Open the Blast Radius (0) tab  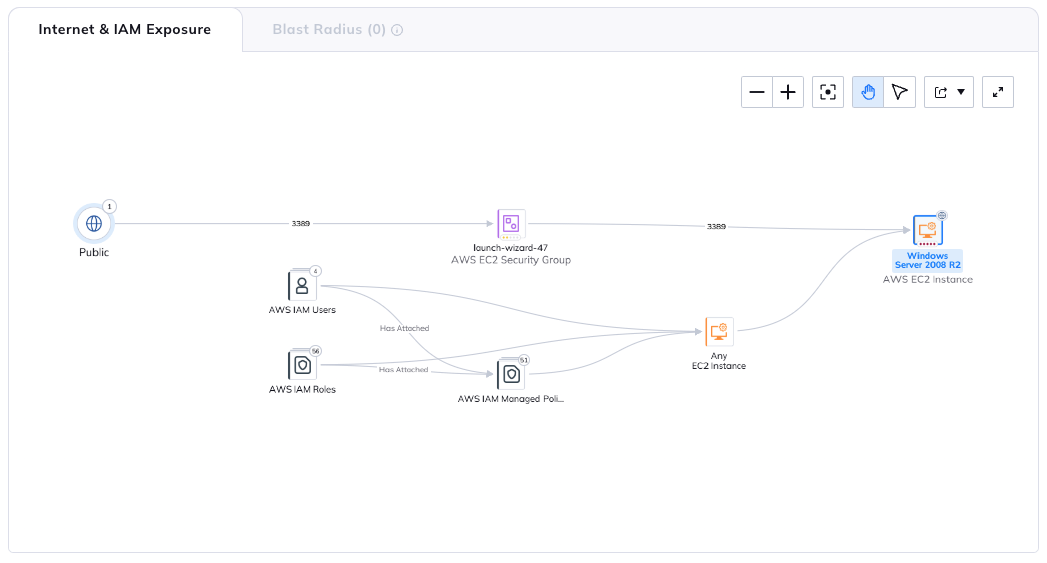(329, 29)
